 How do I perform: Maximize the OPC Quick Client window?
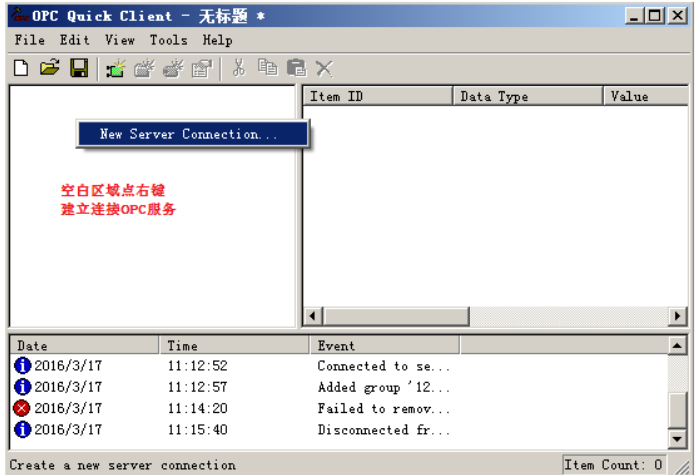(655, 16)
